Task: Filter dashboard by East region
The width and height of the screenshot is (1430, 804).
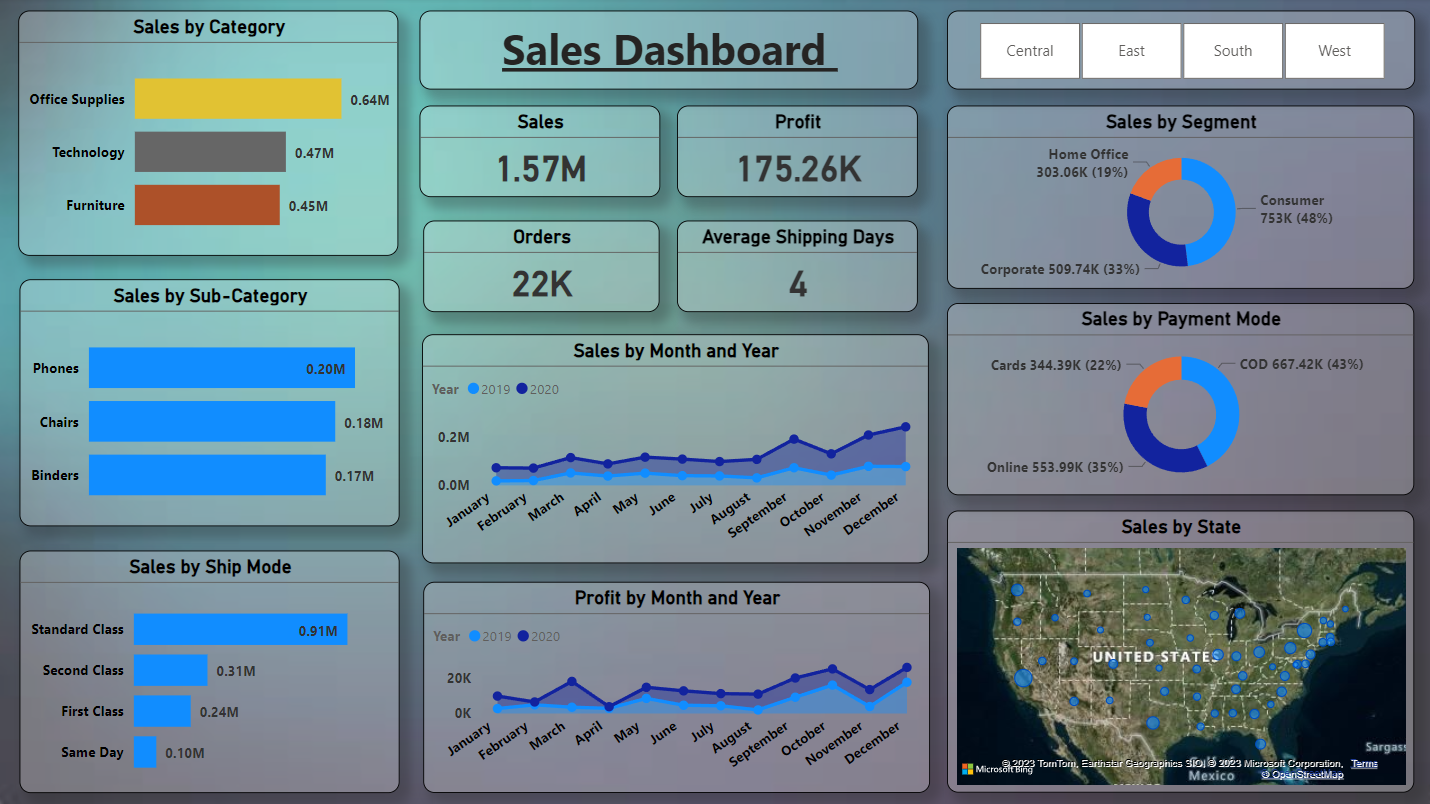Action: (1131, 51)
